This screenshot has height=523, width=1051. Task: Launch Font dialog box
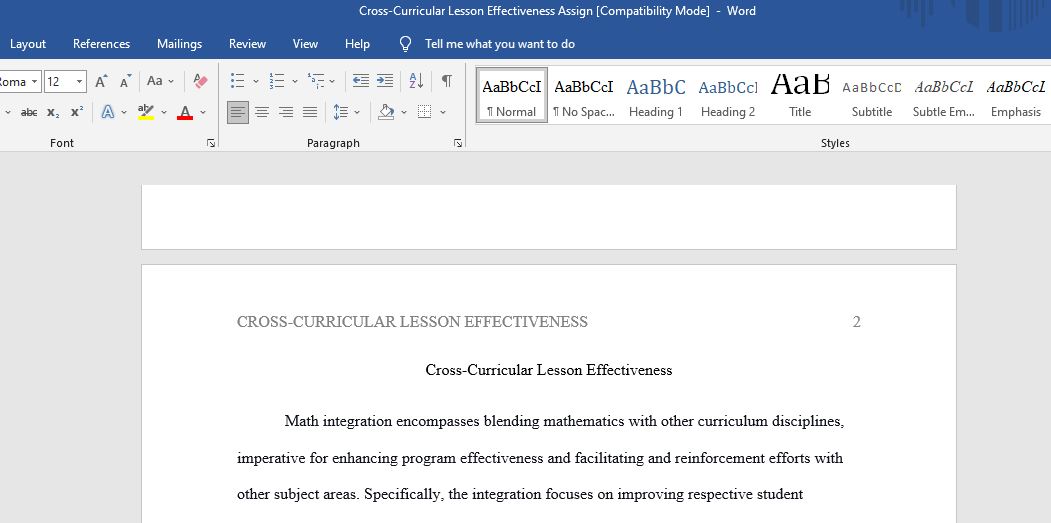click(211, 143)
